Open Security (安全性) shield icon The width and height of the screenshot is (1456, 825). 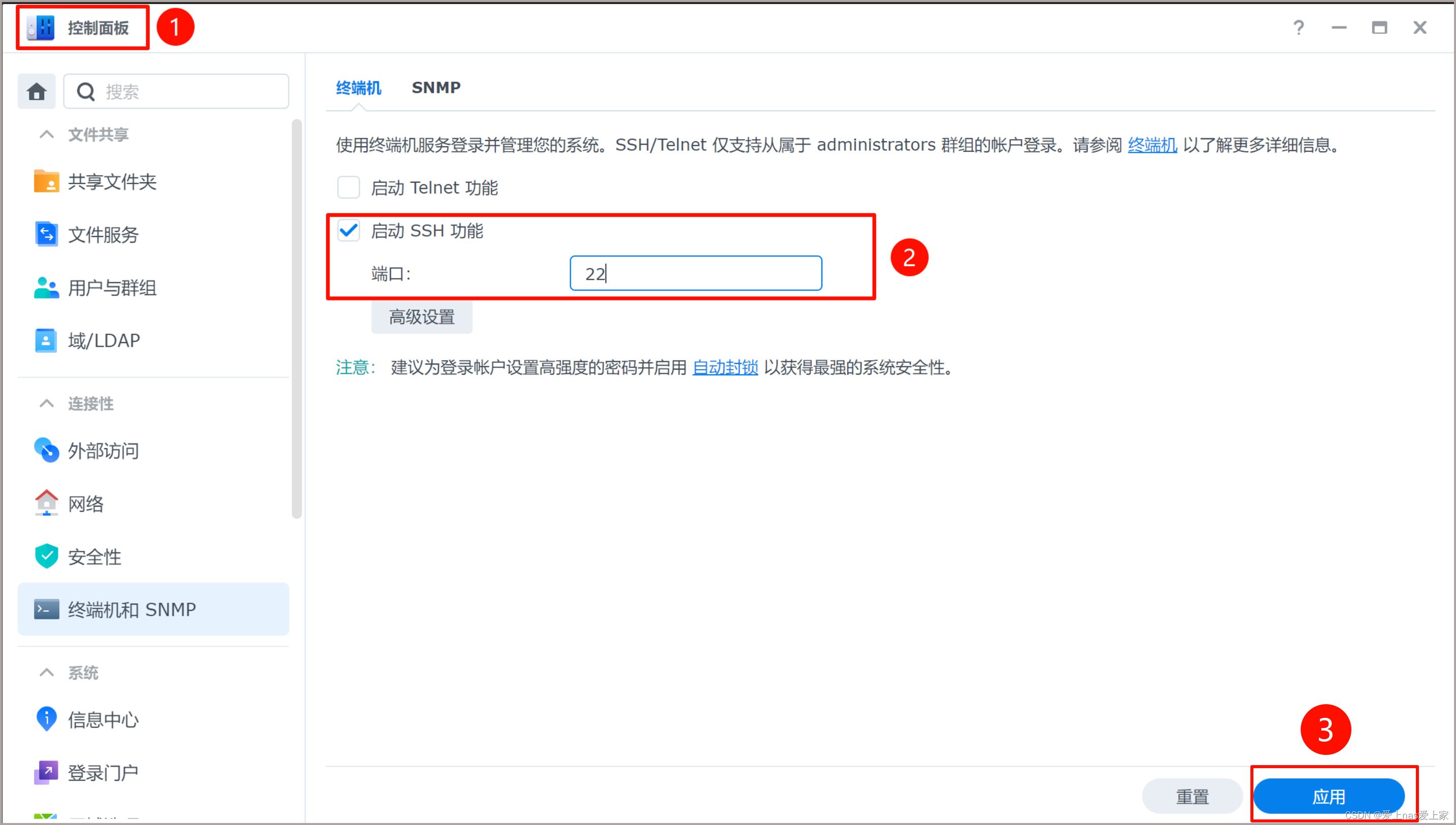tap(46, 556)
